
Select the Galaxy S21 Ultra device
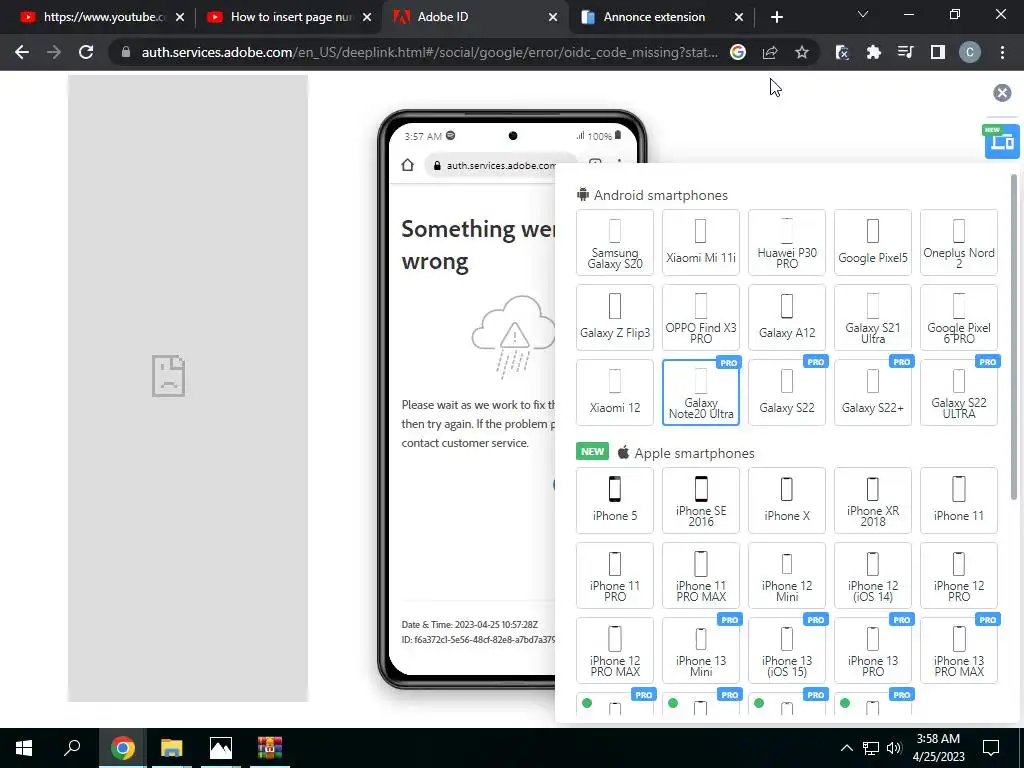tap(872, 317)
